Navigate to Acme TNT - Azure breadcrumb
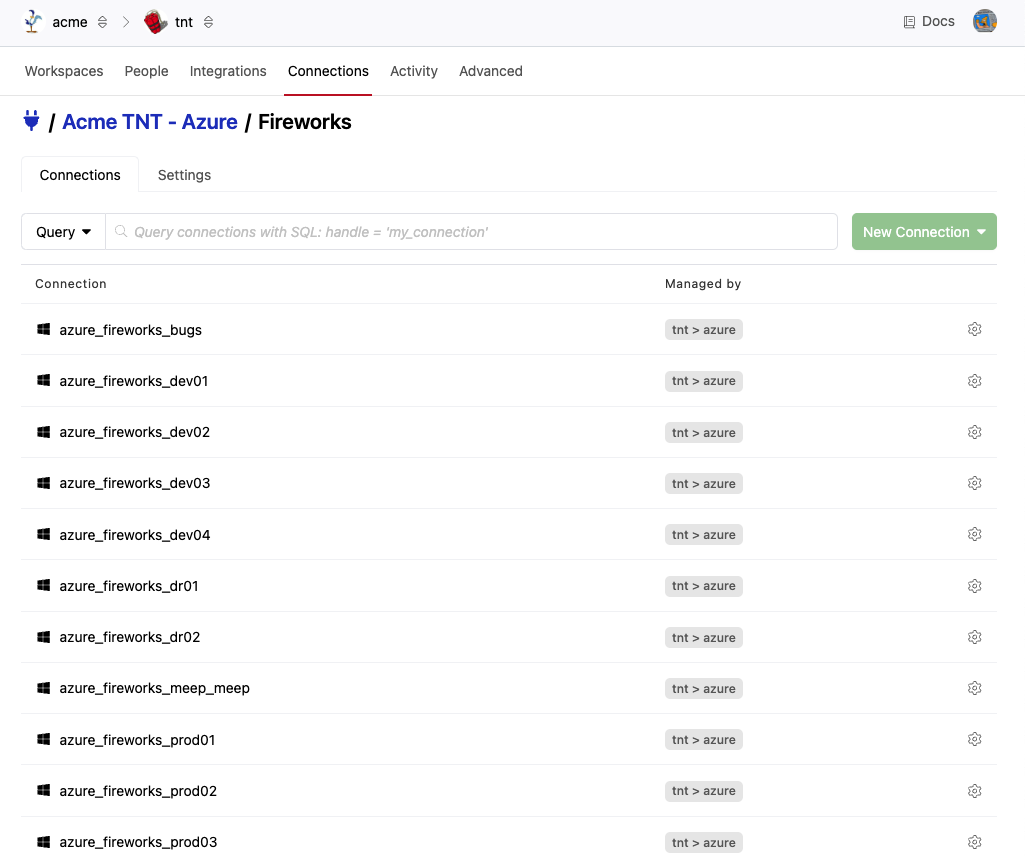Viewport: 1025px width, 857px height. tap(150, 122)
